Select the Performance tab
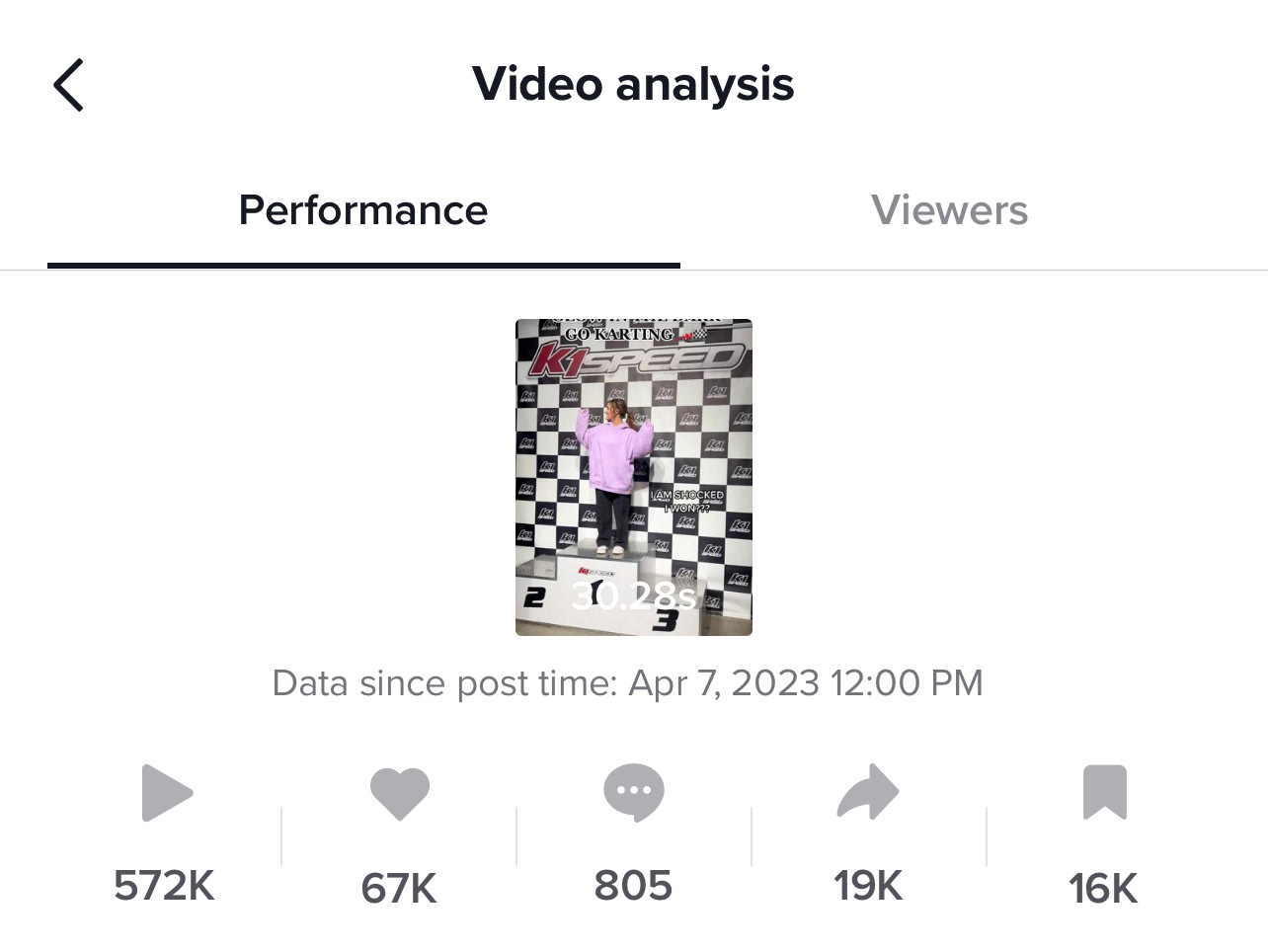1268x952 pixels. pyautogui.click(x=362, y=210)
